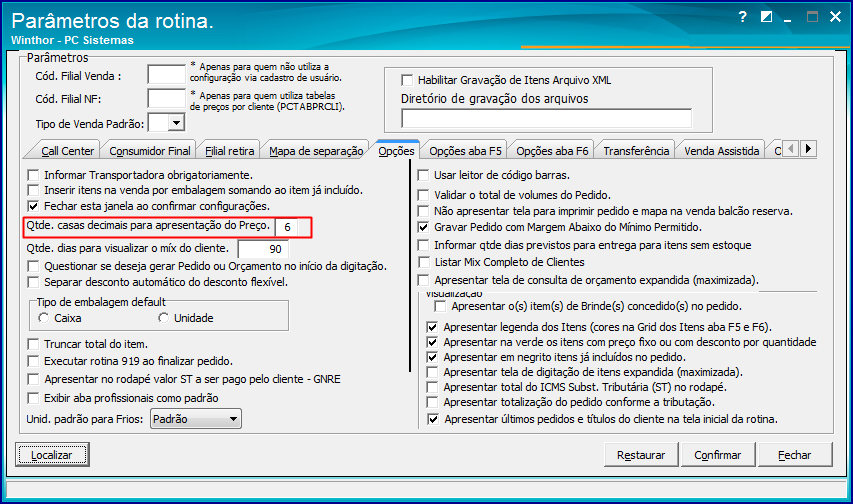Select Caixa as default packaging type
Screen dimensions: 853x504
(44, 318)
